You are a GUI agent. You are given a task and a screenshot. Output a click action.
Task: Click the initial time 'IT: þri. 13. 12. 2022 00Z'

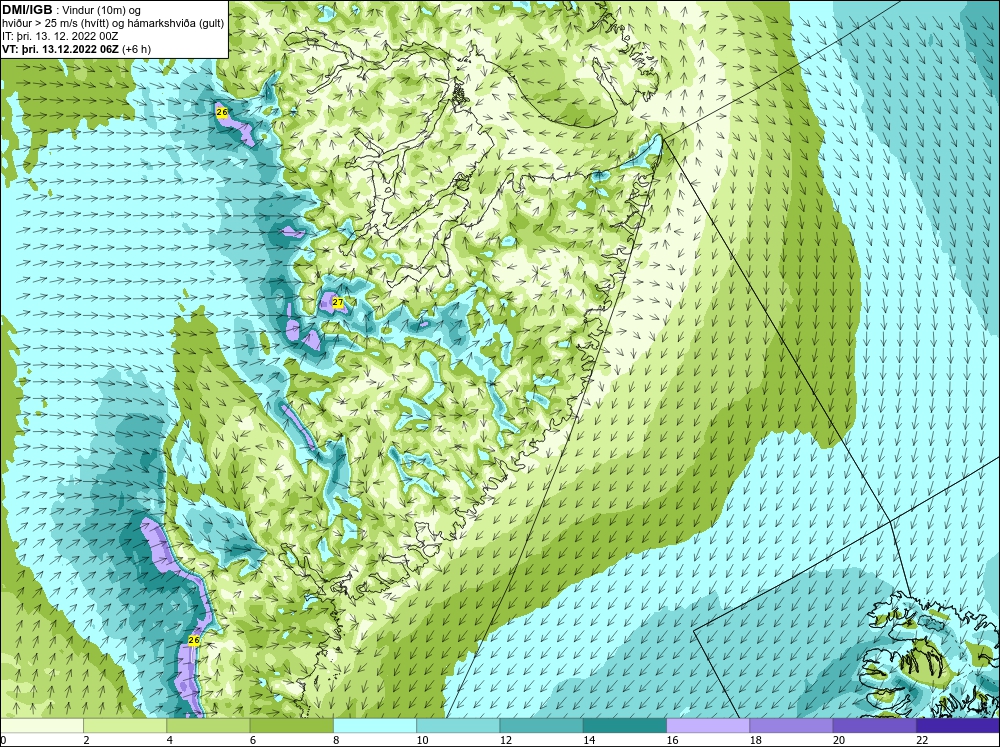pyautogui.click(x=61, y=36)
